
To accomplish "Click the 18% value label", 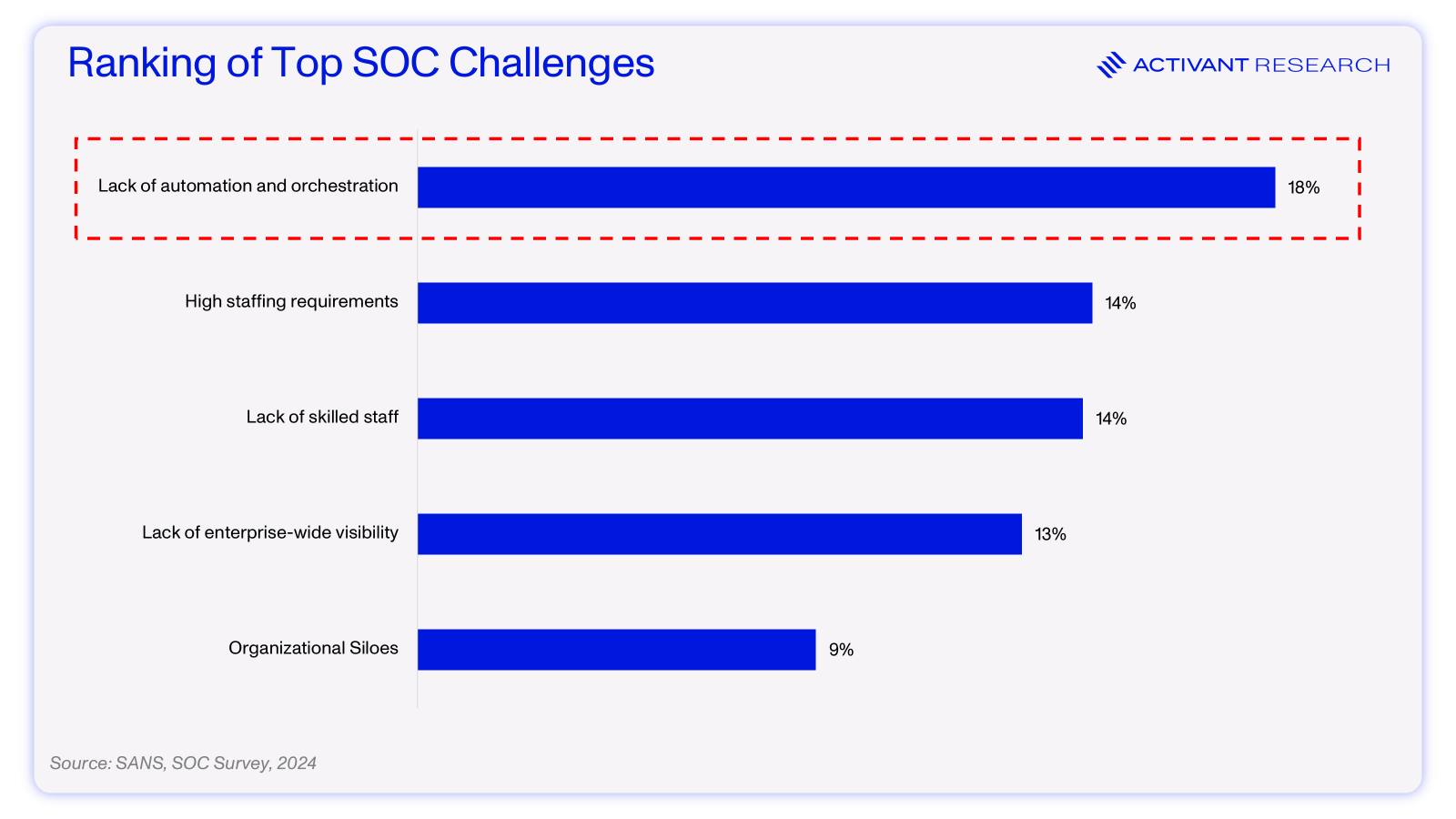I will [1303, 187].
